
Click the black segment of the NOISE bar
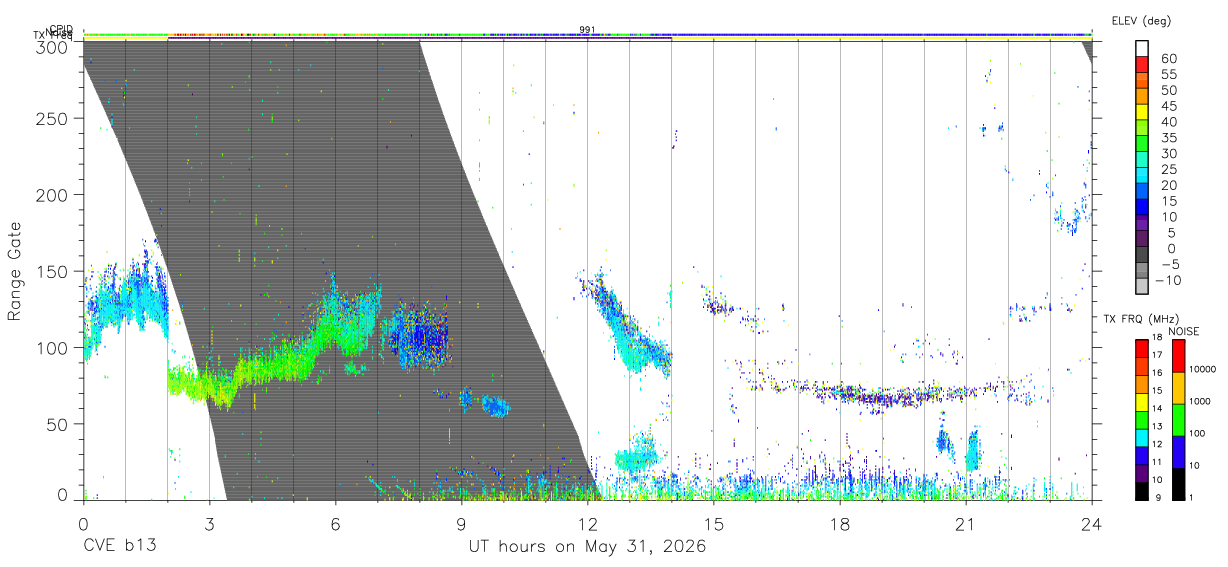coord(1178,484)
